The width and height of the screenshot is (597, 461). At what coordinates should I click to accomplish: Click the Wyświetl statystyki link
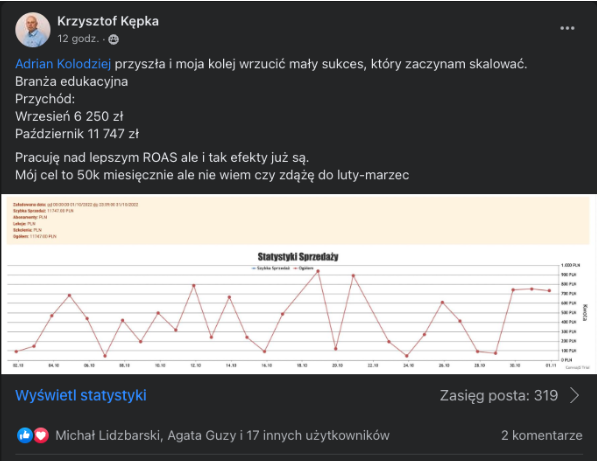coord(81,396)
